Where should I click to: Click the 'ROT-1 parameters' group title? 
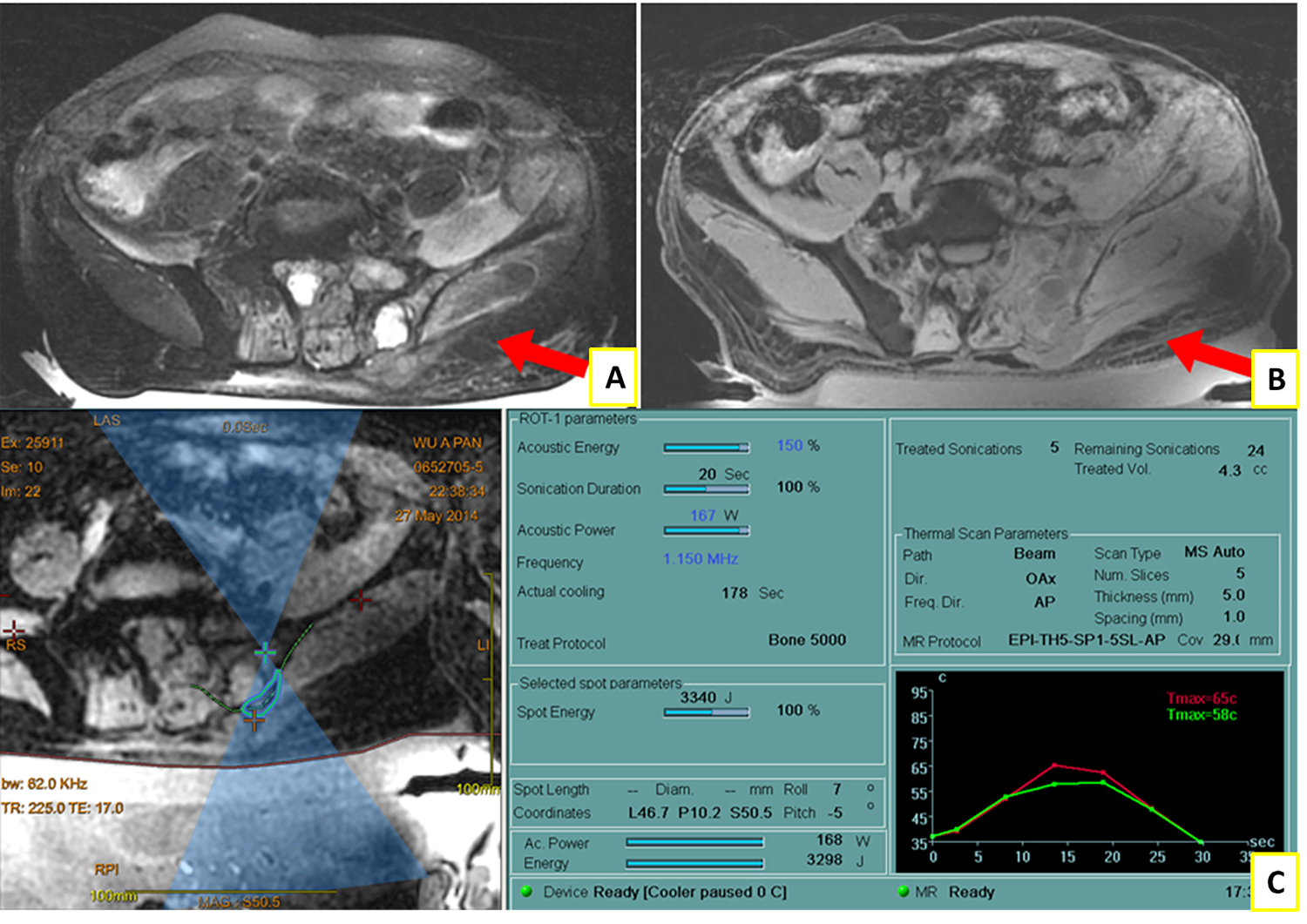(578, 419)
